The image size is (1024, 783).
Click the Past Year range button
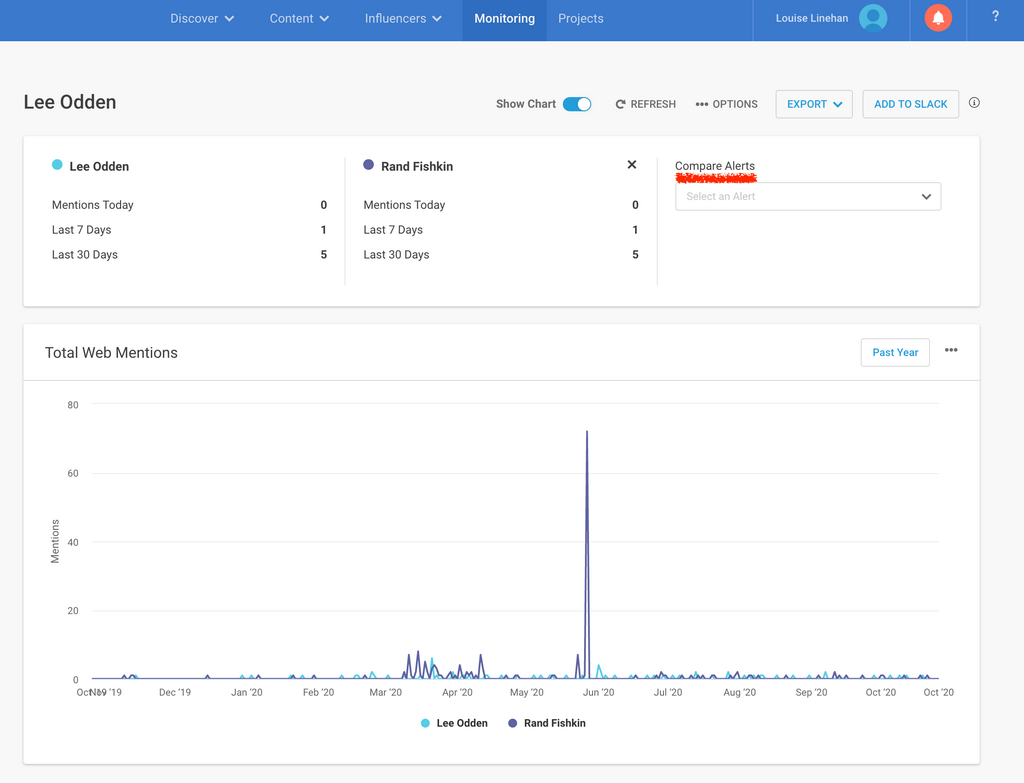click(x=895, y=352)
